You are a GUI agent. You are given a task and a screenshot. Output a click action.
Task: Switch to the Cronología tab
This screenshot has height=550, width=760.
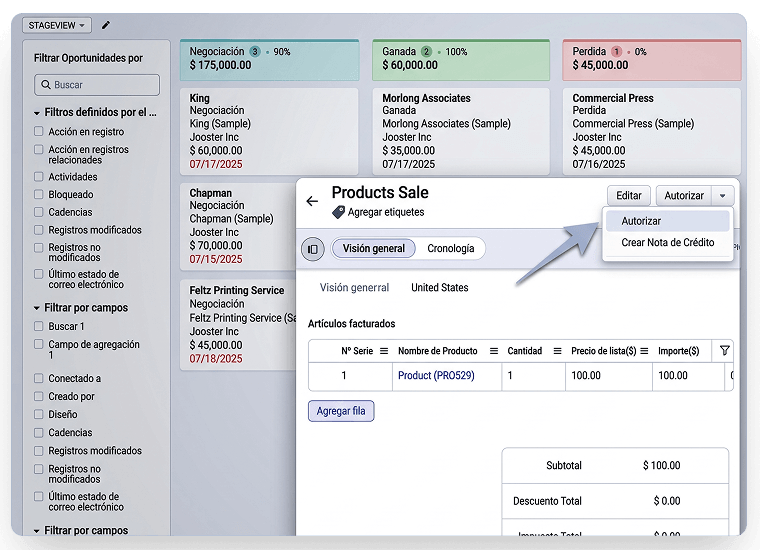click(450, 249)
